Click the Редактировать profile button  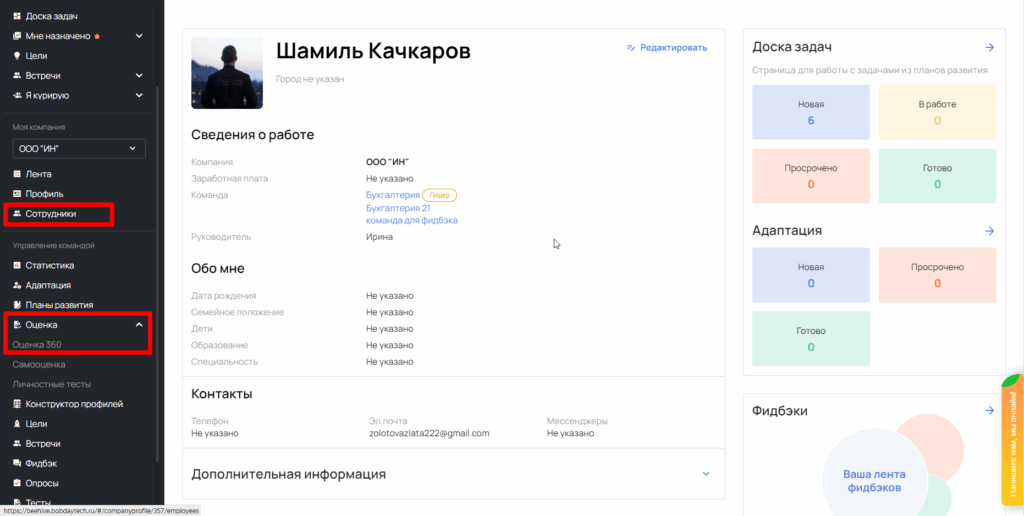pos(666,47)
